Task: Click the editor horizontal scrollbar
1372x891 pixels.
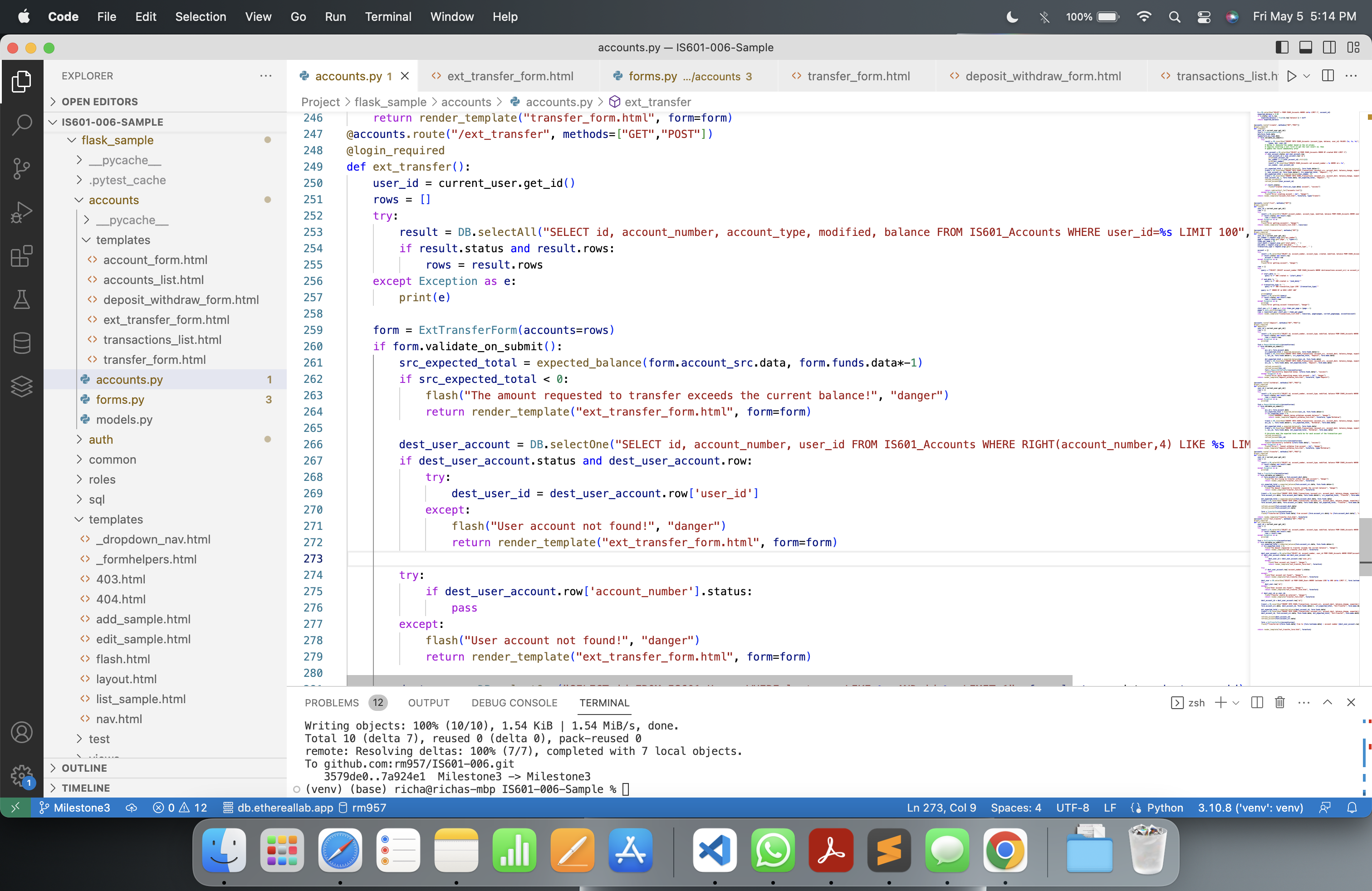Action: (x=709, y=680)
